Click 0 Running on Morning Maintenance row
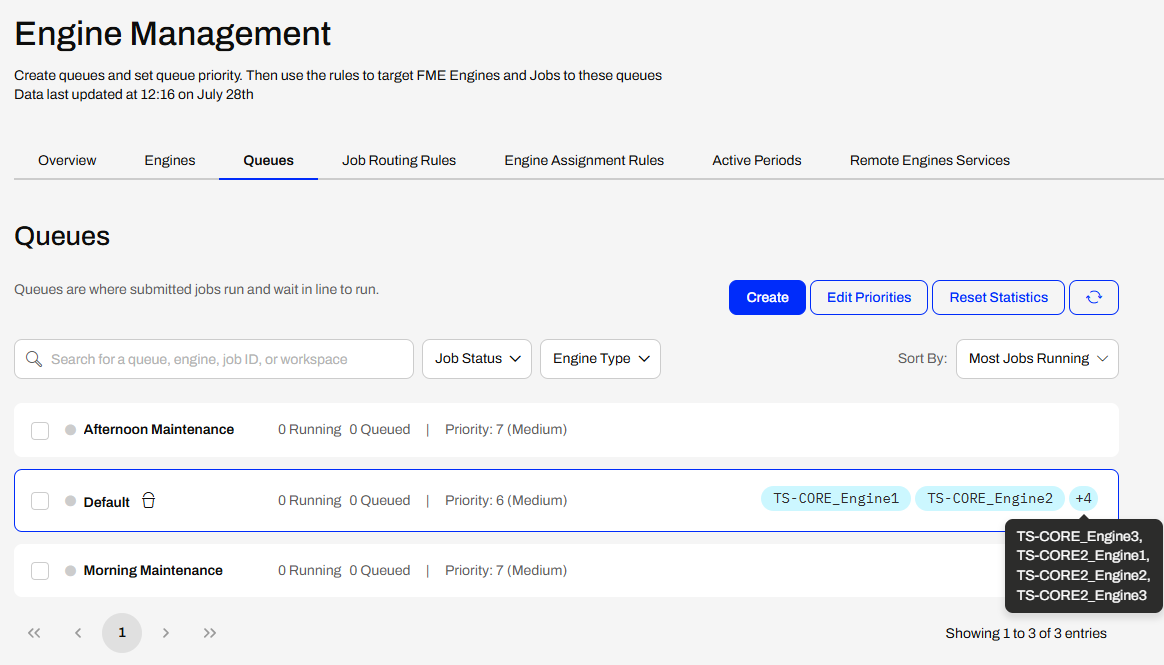The width and height of the screenshot is (1164, 665). pos(310,571)
